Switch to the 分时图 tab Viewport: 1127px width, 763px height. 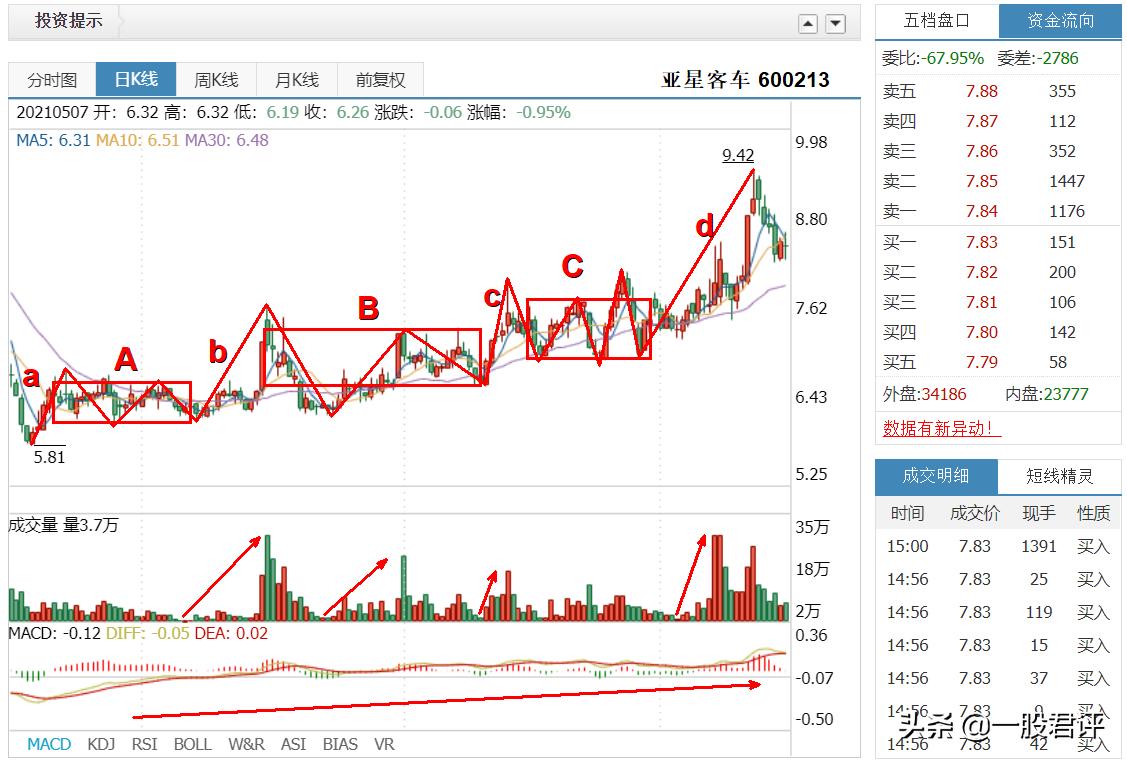pos(52,80)
